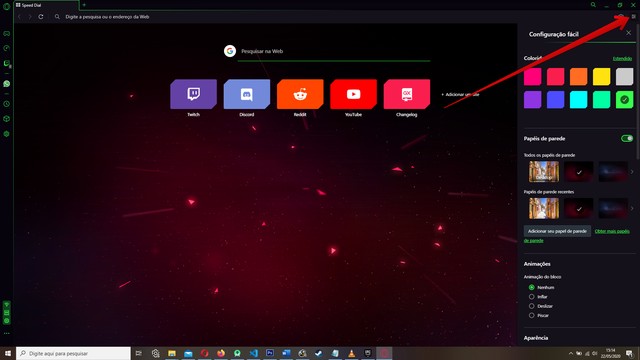Click the Estendido colors link
This screenshot has height=360, width=640.
(x=622, y=59)
